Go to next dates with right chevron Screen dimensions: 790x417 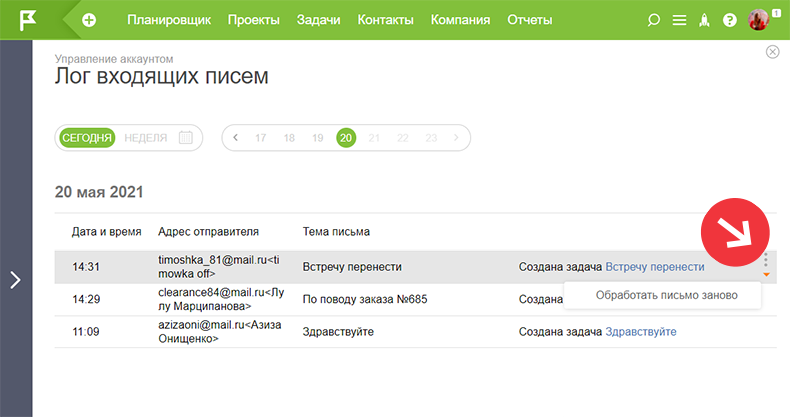pyautogui.click(x=456, y=137)
